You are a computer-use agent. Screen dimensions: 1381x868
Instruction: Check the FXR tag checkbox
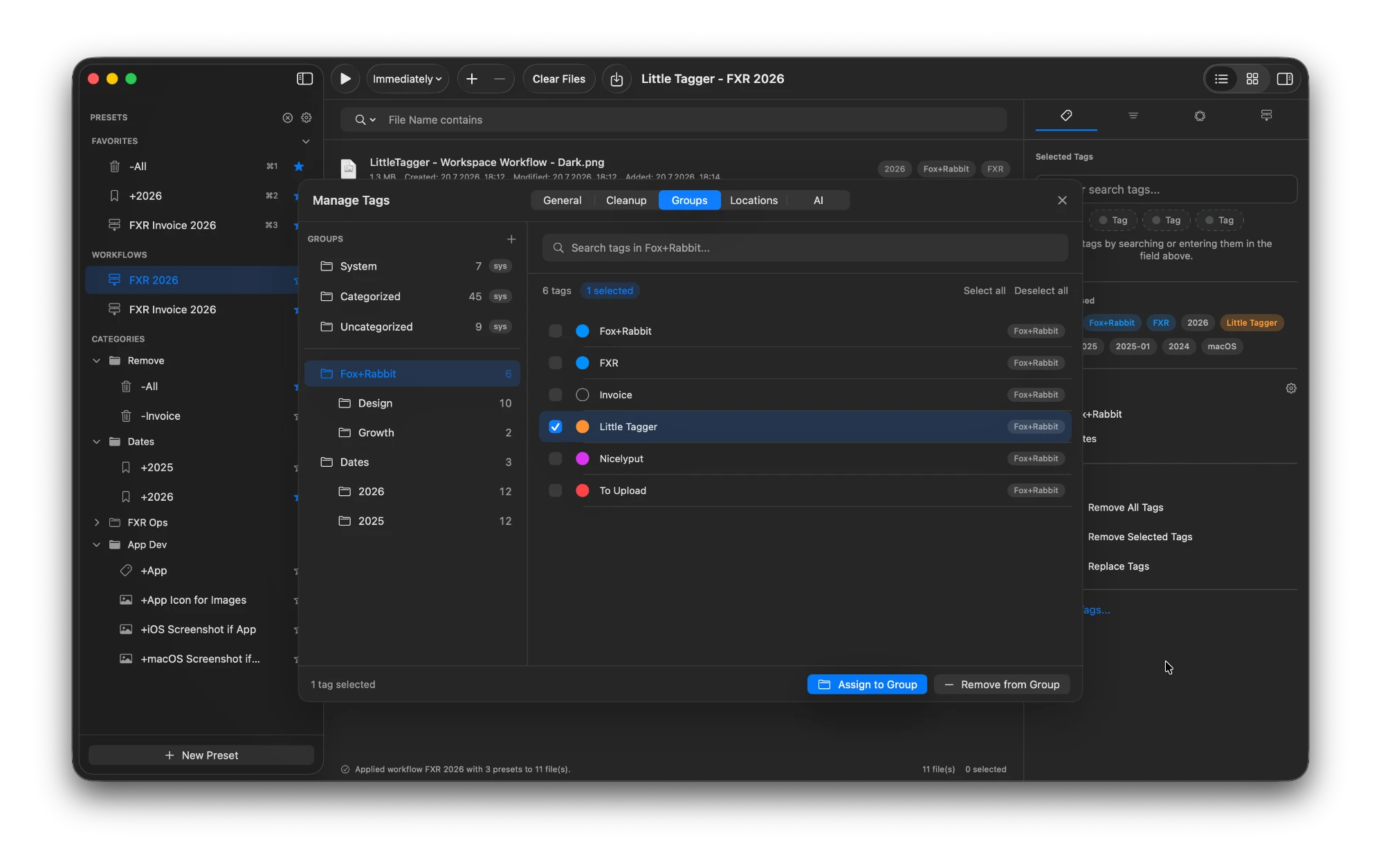coord(555,363)
